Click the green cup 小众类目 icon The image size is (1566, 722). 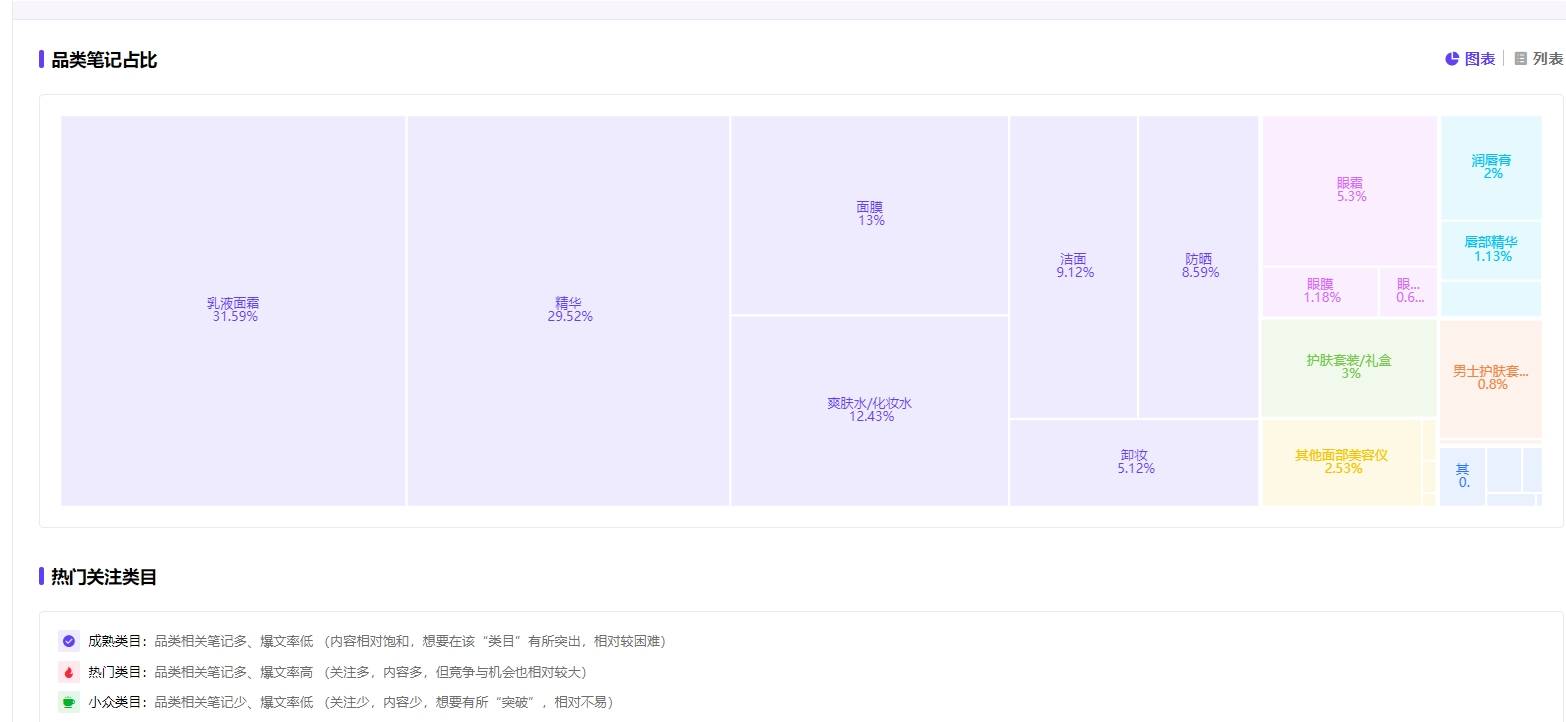click(69, 702)
